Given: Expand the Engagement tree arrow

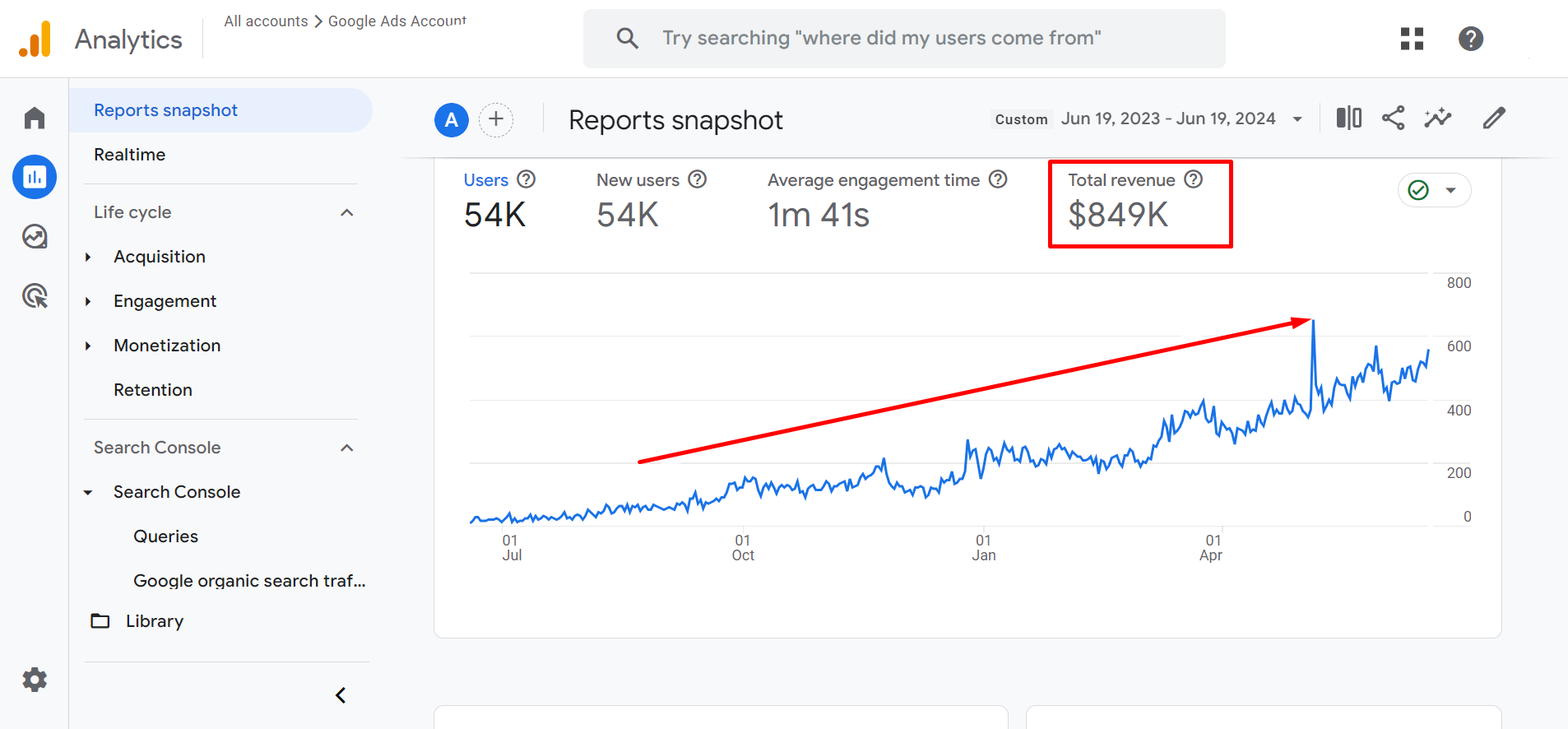Looking at the screenshot, I should point(88,301).
